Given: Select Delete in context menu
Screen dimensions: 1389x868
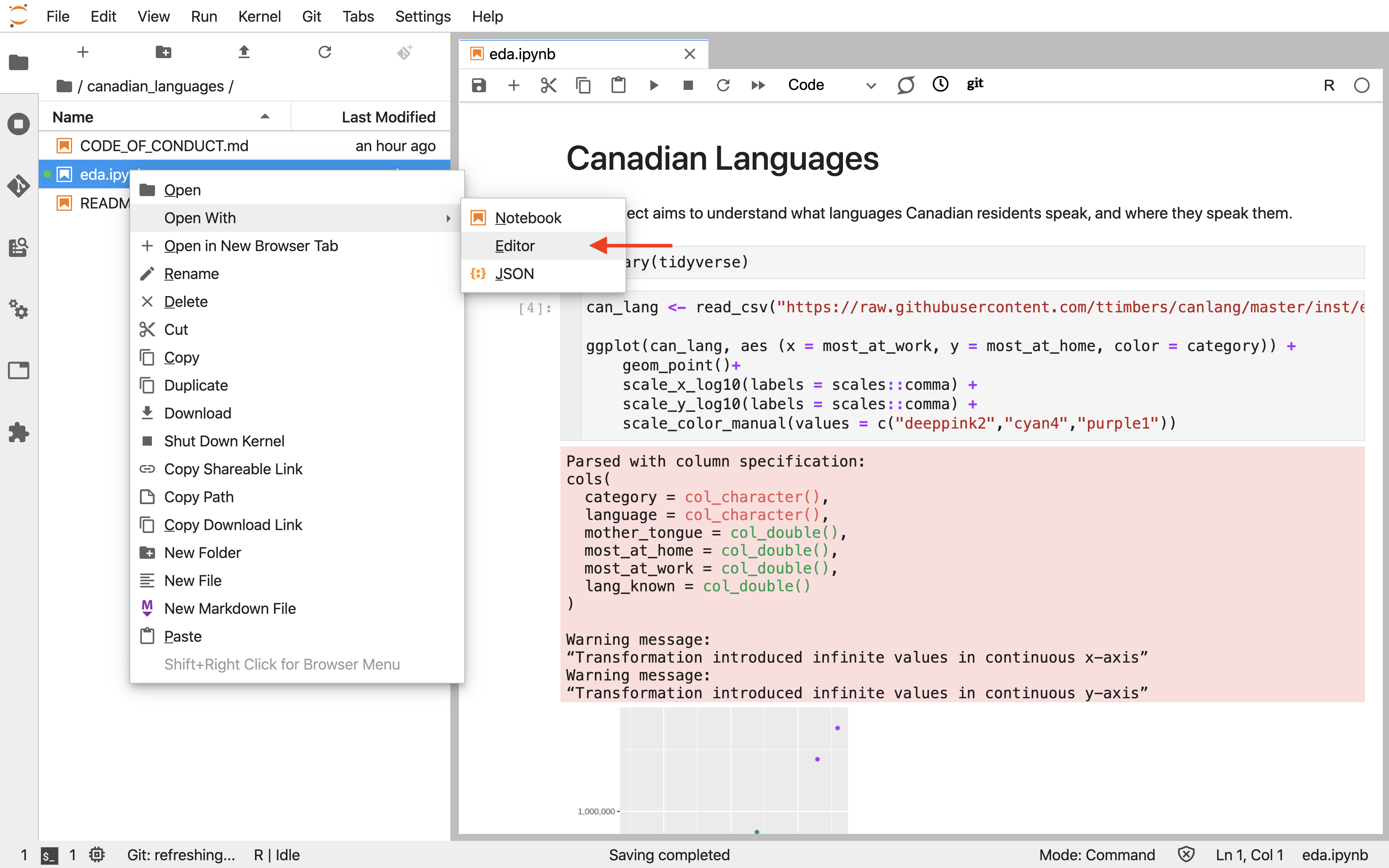Looking at the screenshot, I should pyautogui.click(x=297, y=301).
